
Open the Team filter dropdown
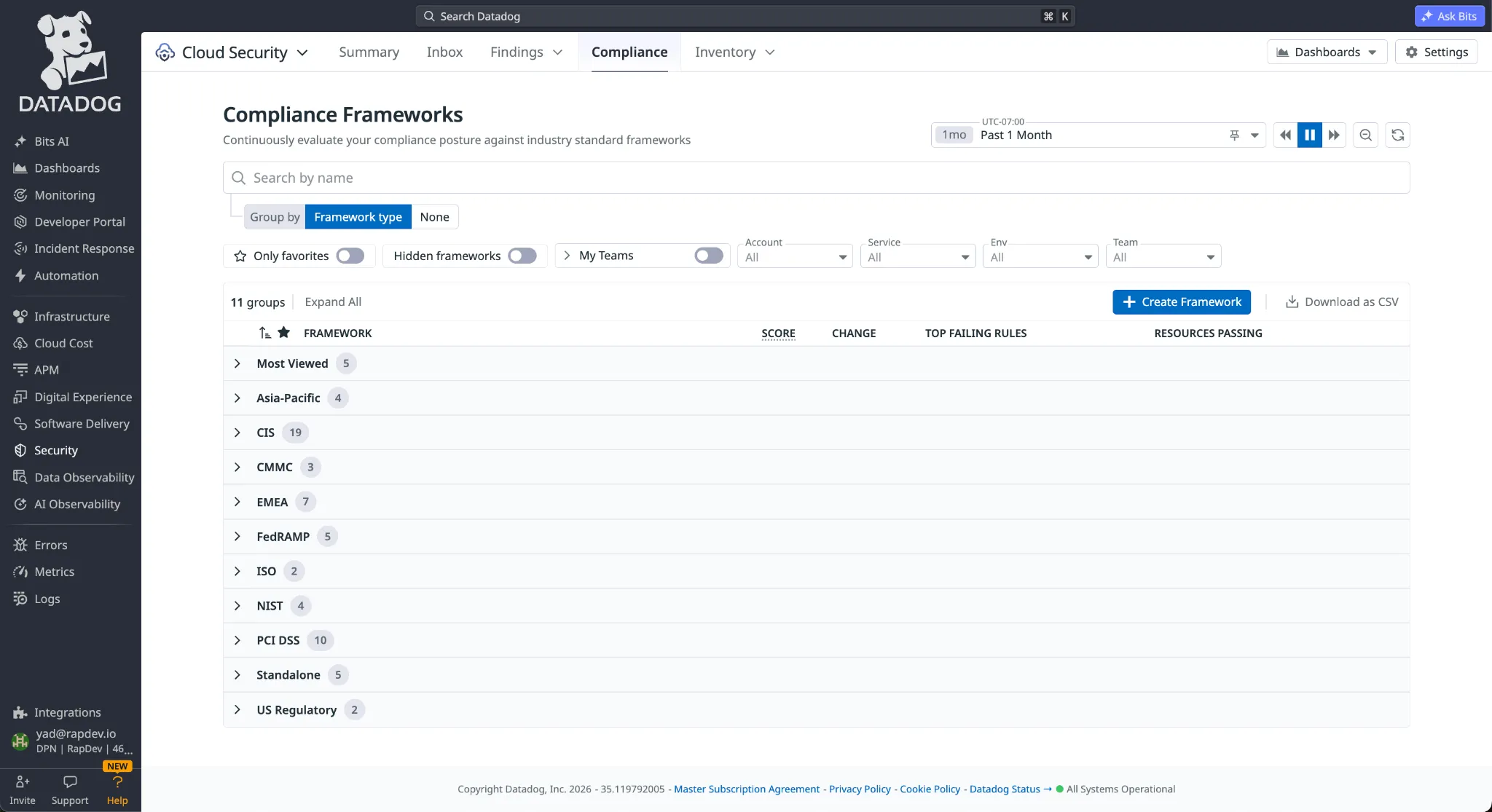[x=1163, y=256]
